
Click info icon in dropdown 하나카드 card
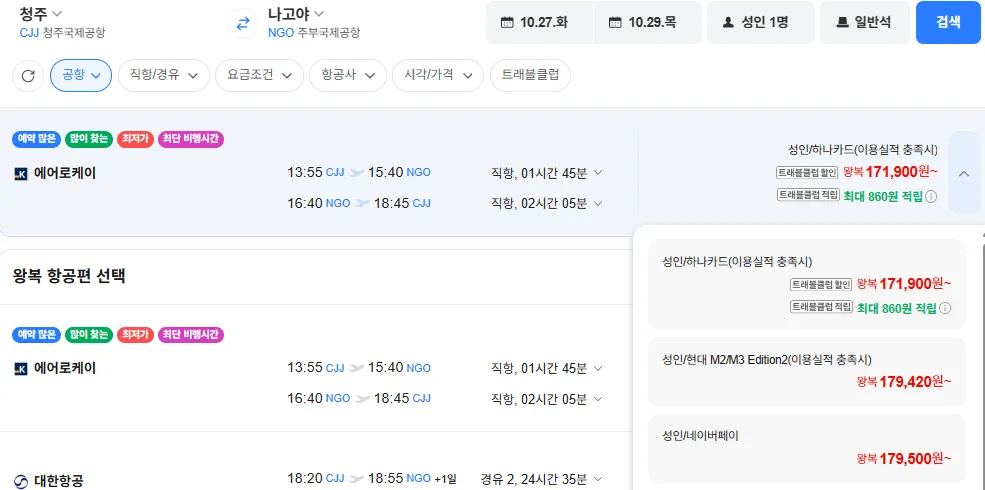(x=945, y=308)
